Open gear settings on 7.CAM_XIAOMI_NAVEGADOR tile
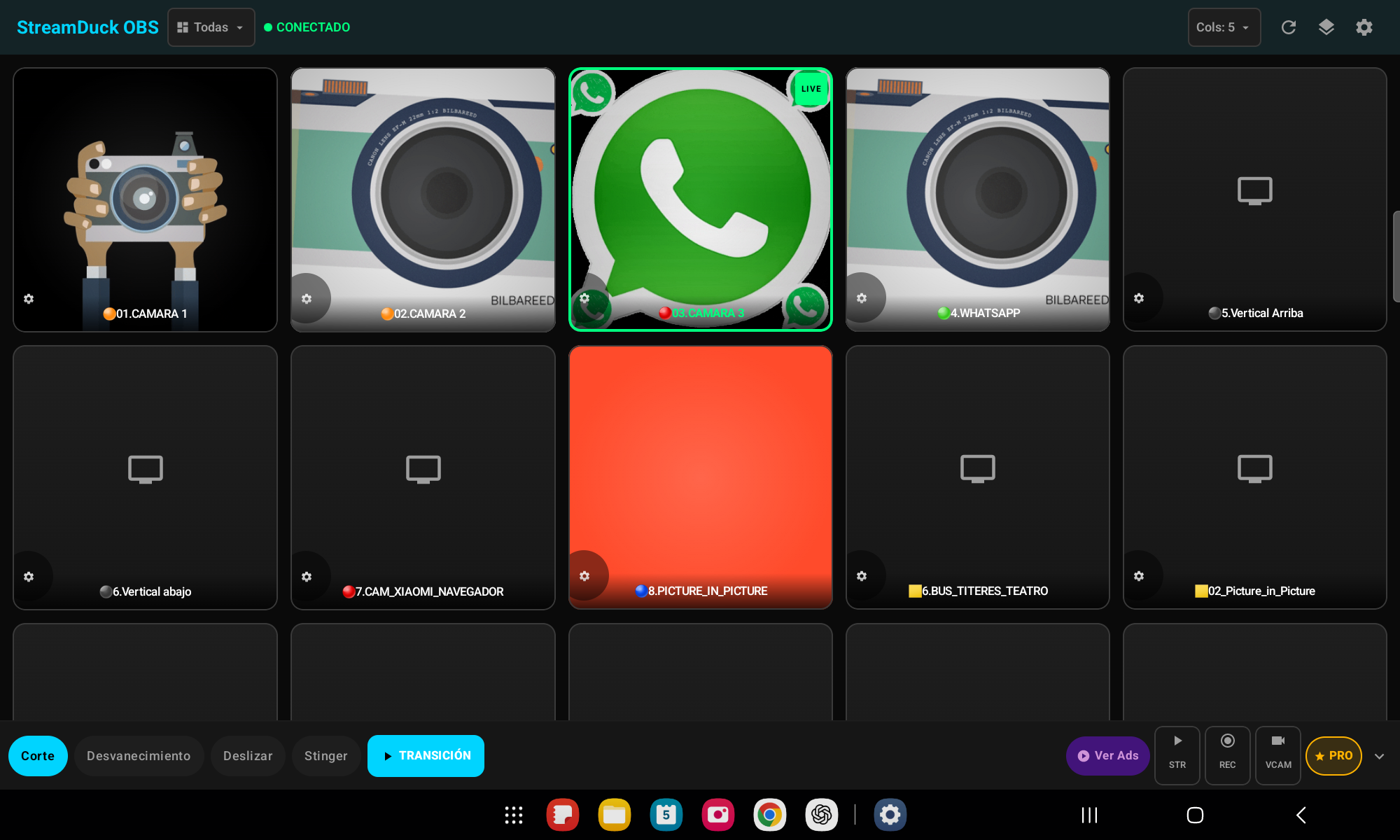Screen dimensions: 1400x840 click(307, 577)
